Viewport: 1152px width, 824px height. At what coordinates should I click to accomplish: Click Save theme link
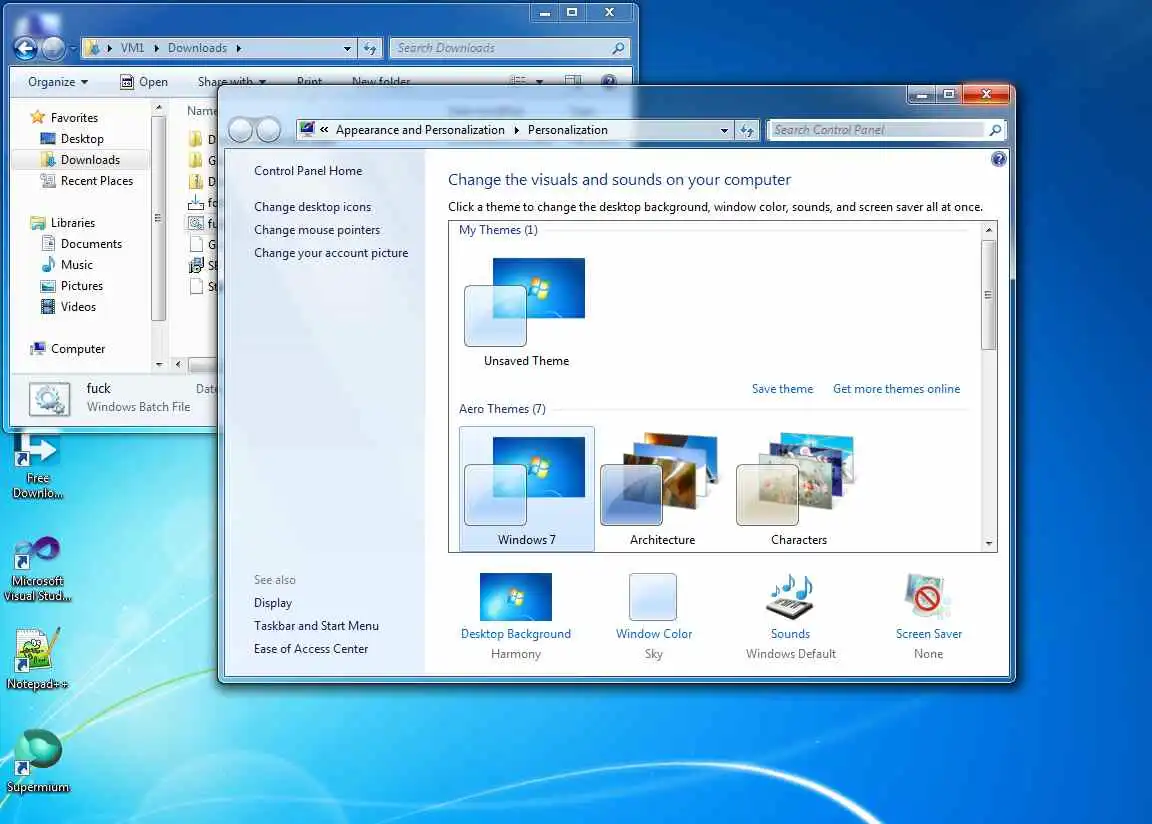pos(782,389)
